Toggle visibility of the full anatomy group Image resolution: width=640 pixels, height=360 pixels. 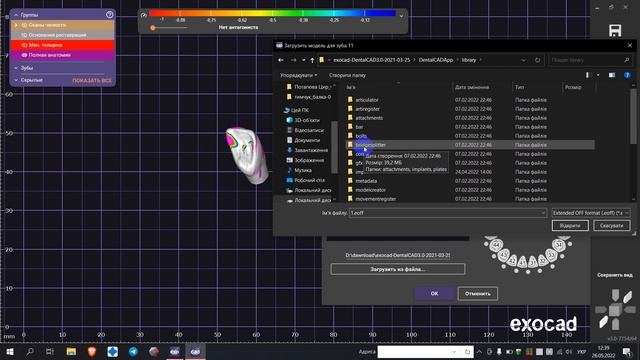24,55
